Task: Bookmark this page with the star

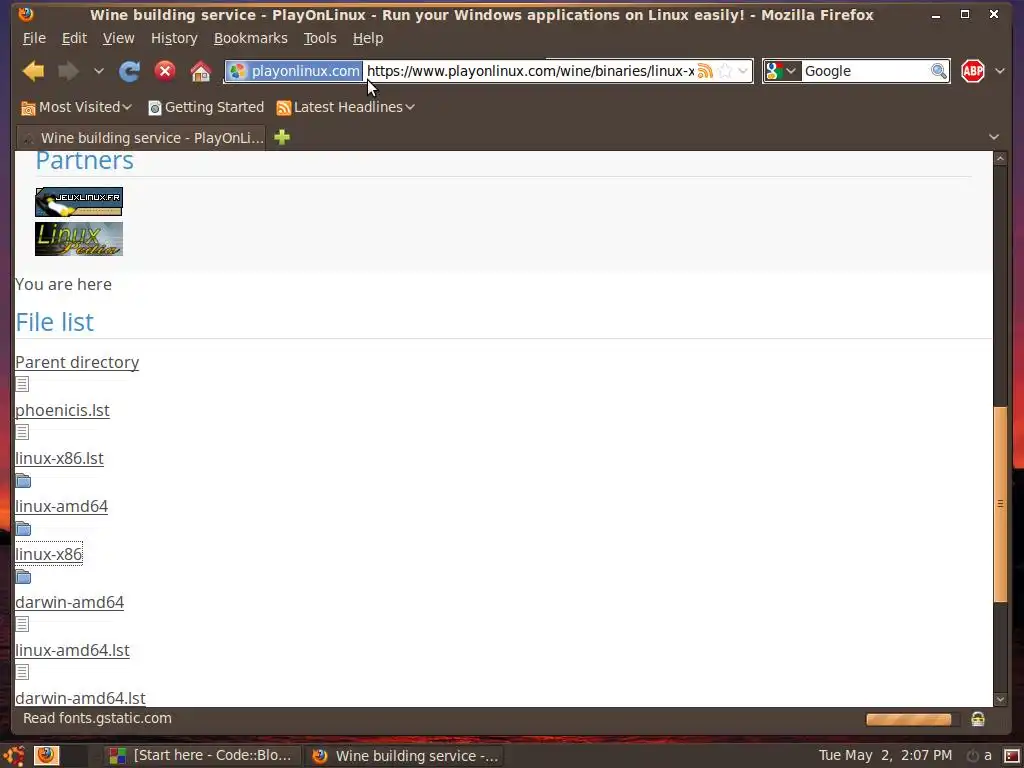Action: (x=725, y=71)
